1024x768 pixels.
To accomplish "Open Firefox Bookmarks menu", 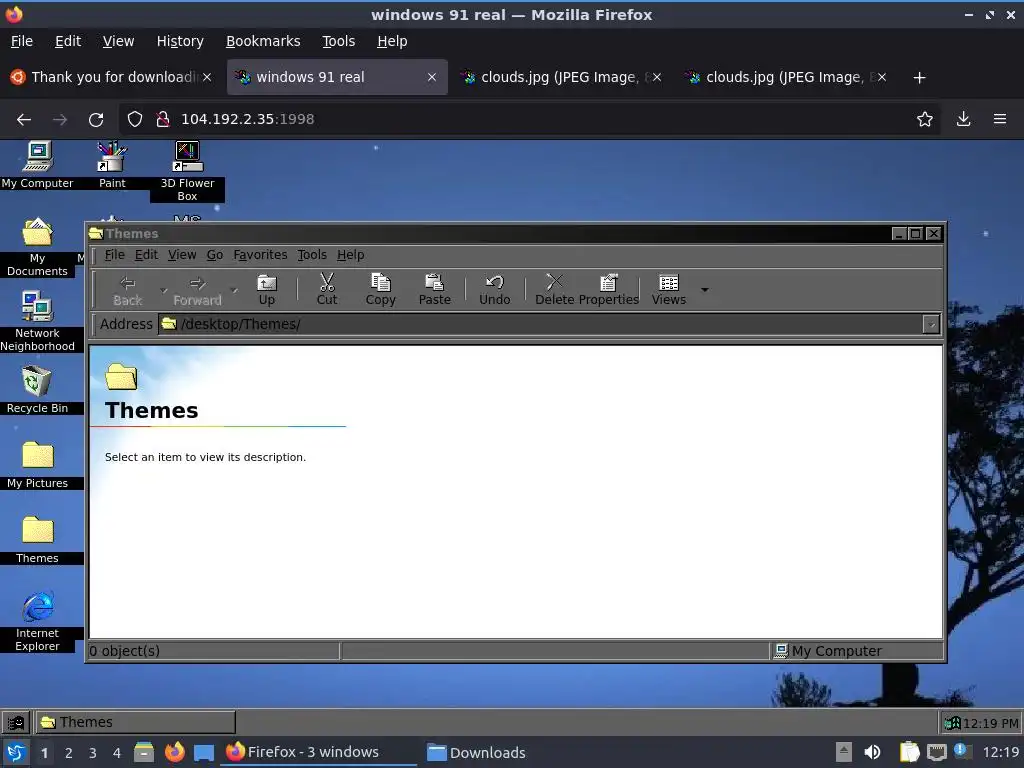I will click(x=263, y=41).
